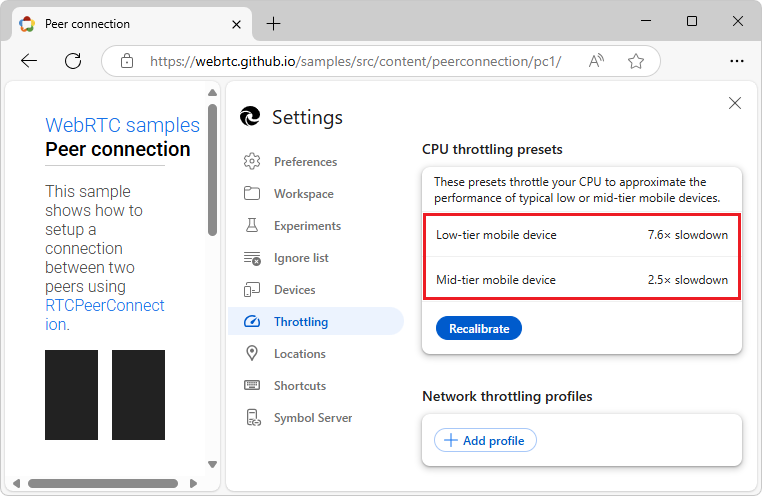Image resolution: width=762 pixels, height=496 pixels.
Task: Click the Locations pin icon
Action: [x=252, y=353]
